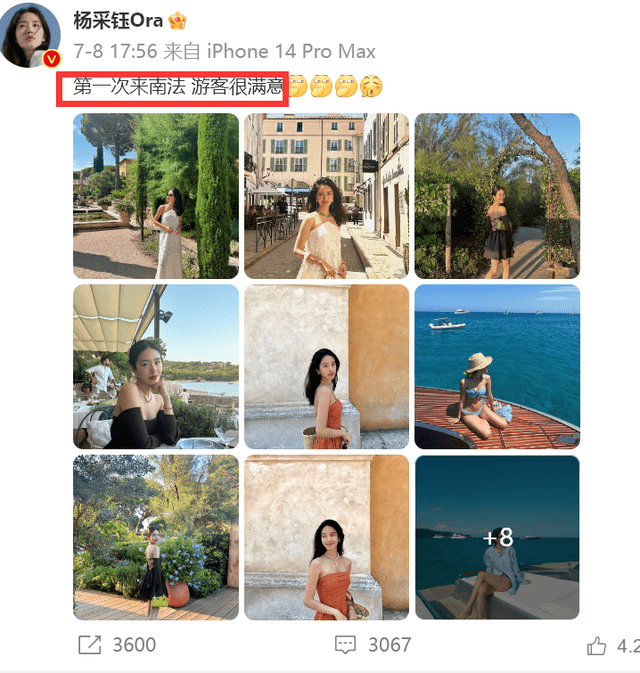Open username 杨采钰Ora profile link
The width and height of the screenshot is (640, 673).
(x=118, y=20)
